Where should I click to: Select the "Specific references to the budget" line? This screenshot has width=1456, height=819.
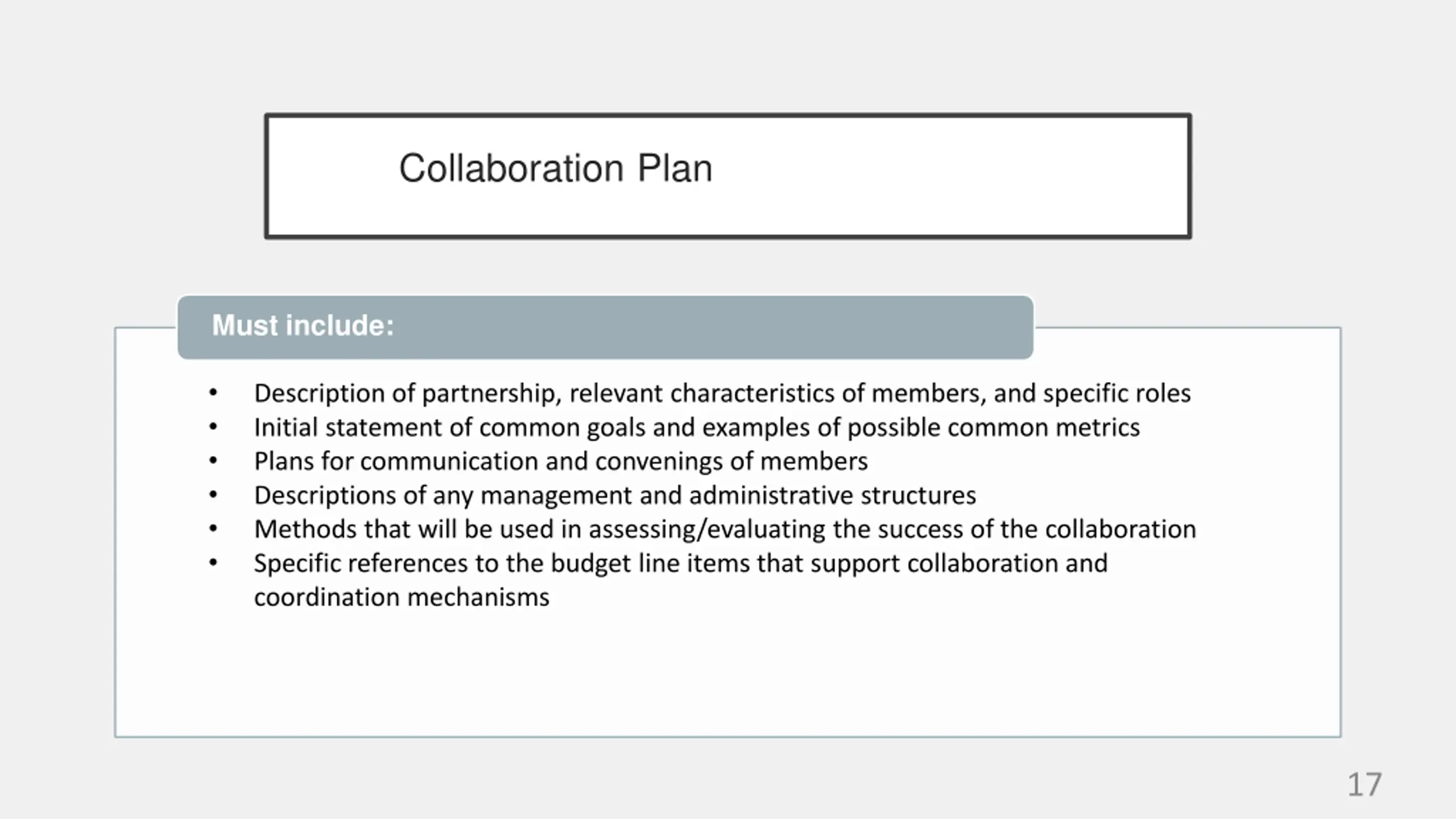point(680,564)
